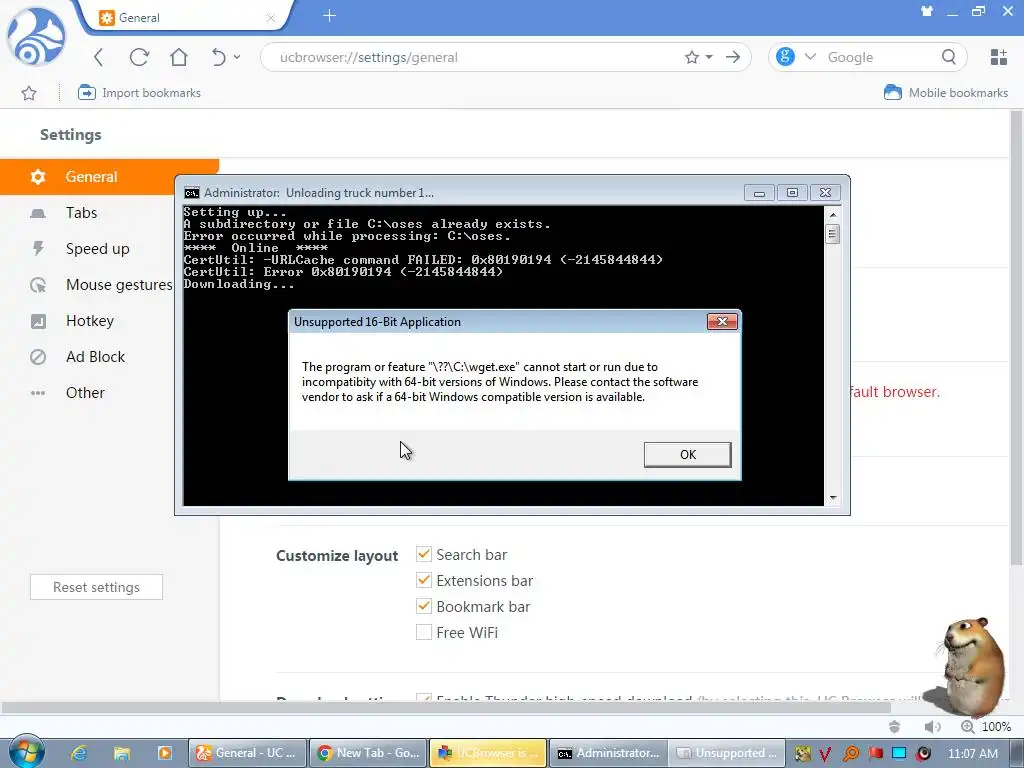This screenshot has width=1024, height=768.
Task: Open Windows Explorer folder taskbar icon
Action: pyautogui.click(x=121, y=753)
